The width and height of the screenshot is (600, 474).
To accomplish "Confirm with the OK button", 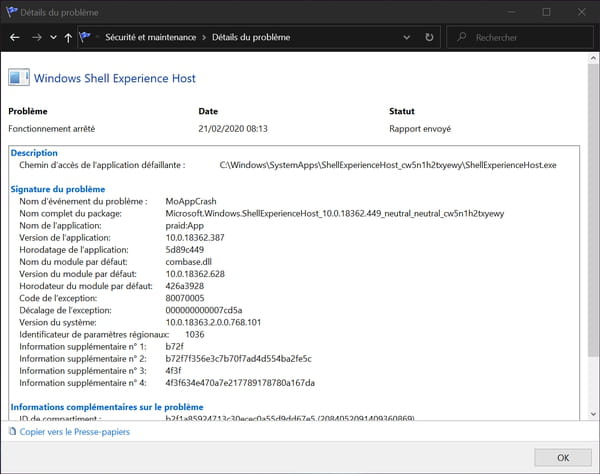I will point(563,458).
